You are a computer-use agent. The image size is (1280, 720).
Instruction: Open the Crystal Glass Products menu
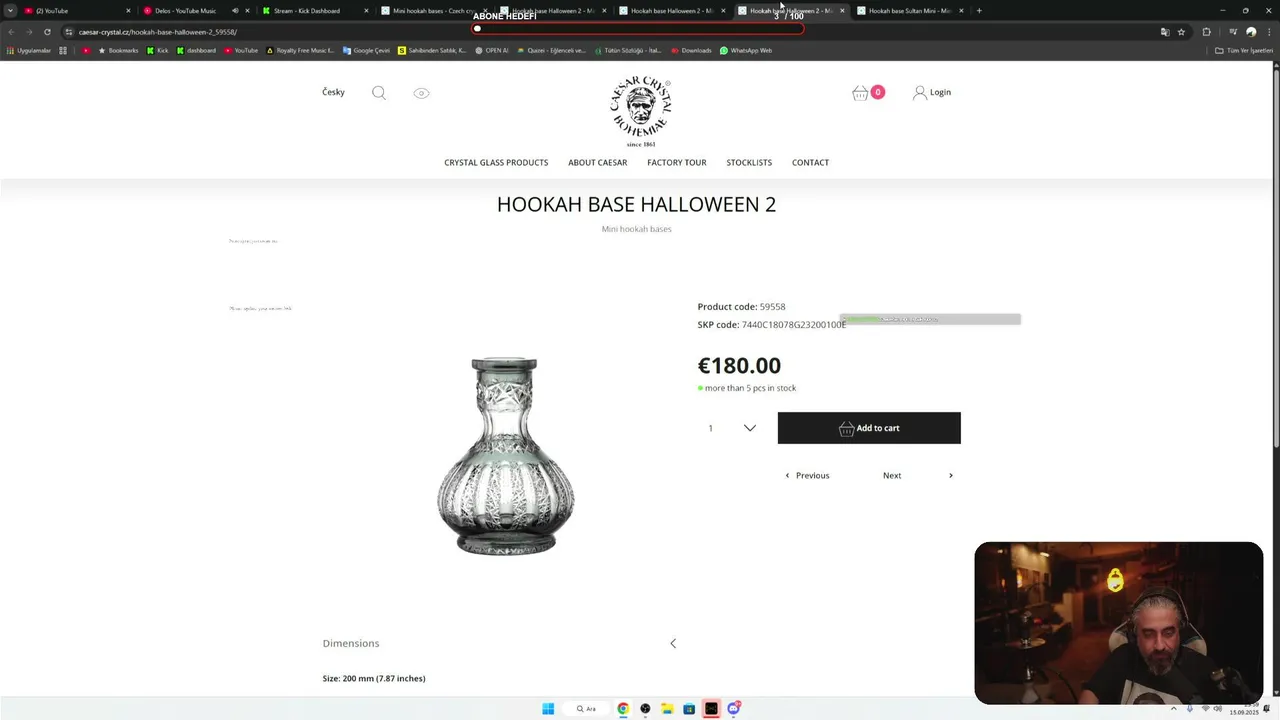(x=496, y=162)
